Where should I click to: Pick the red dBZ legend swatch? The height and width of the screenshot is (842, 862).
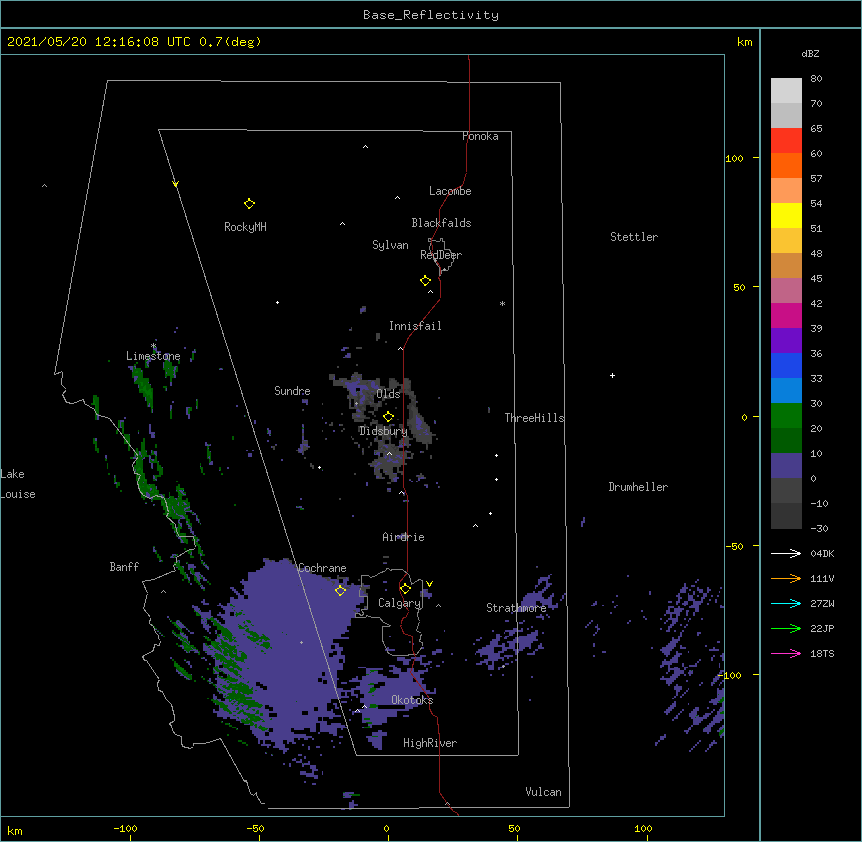pyautogui.click(x=786, y=141)
